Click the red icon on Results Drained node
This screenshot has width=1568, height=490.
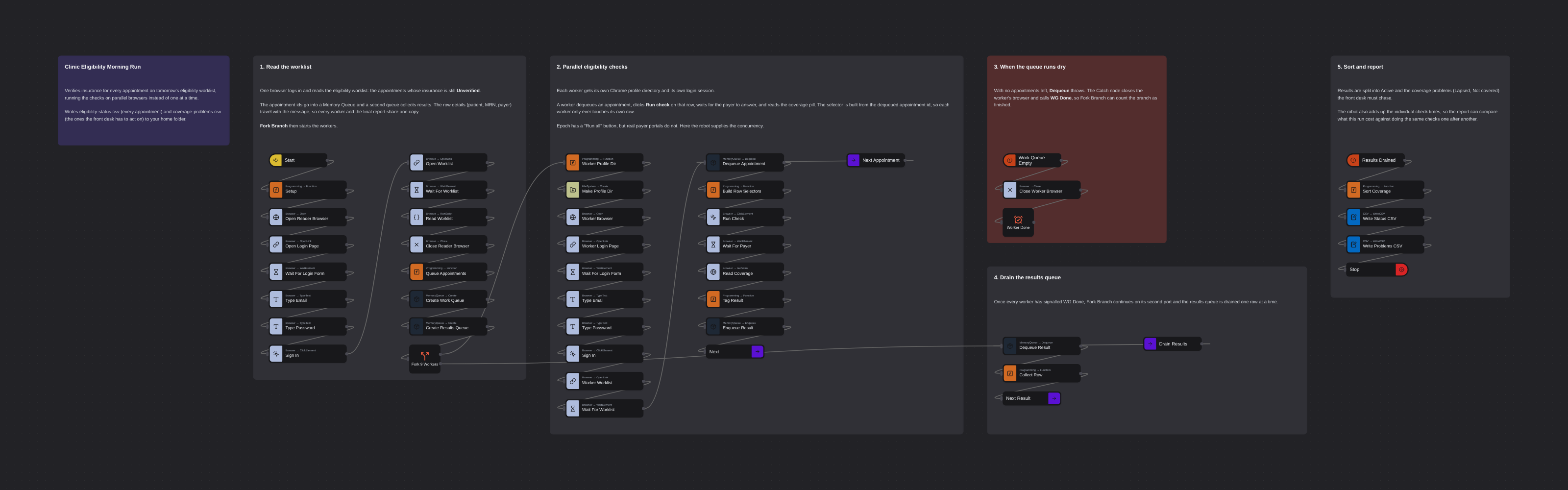[1353, 160]
